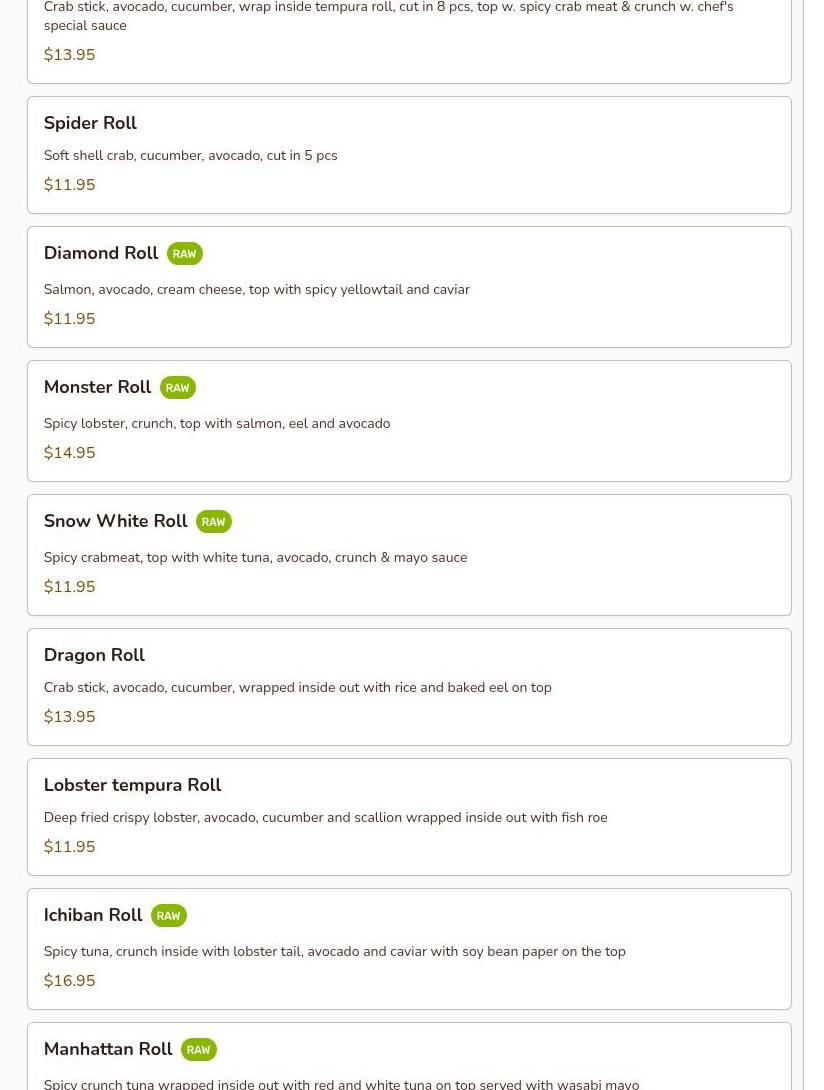Tap the RAW badge on Snow White Roll
This screenshot has width=824, height=1090.
coord(213,522)
